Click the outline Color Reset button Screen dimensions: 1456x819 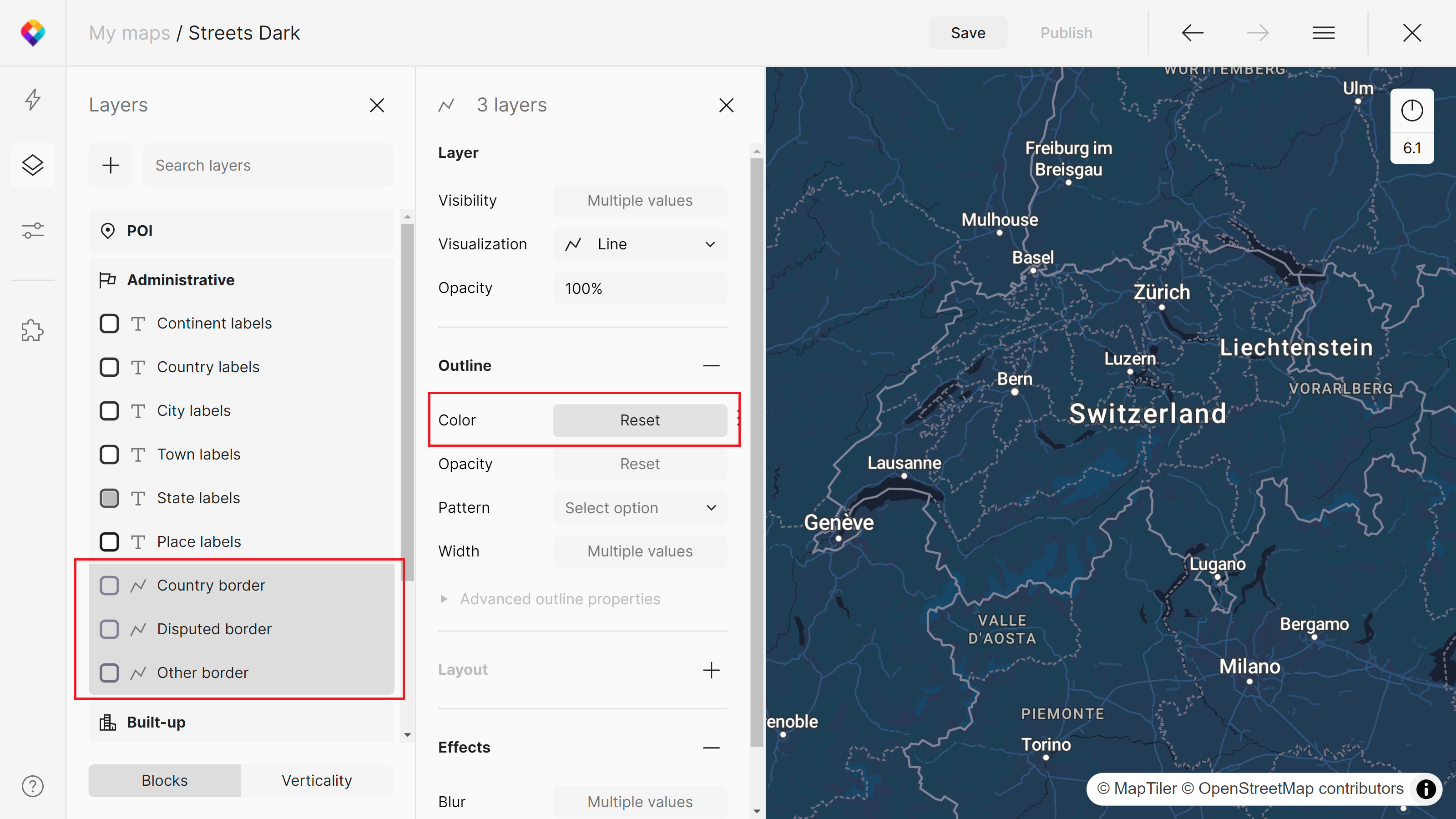coord(639,420)
